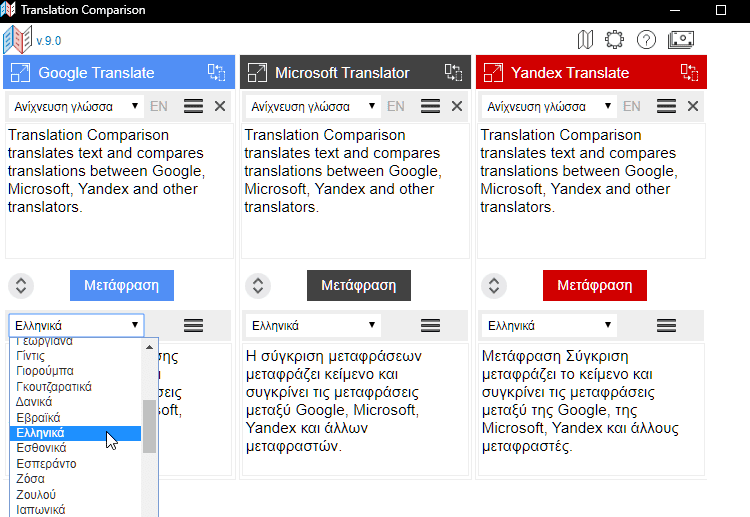Select Γίντις from the language list
The height and width of the screenshot is (517, 750).
[x=75, y=356]
